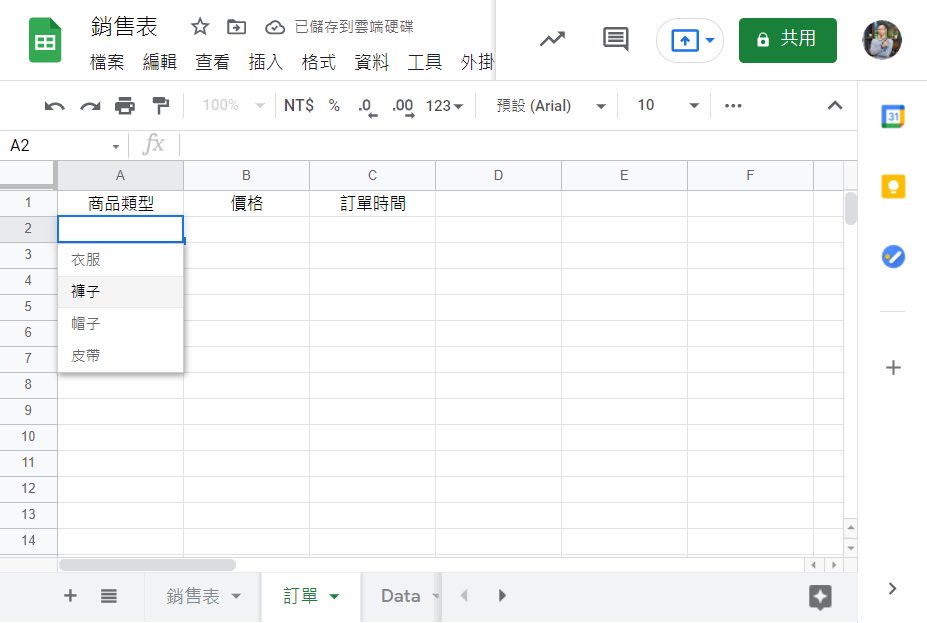Open Google Tasks side panel icon

[x=893, y=257]
